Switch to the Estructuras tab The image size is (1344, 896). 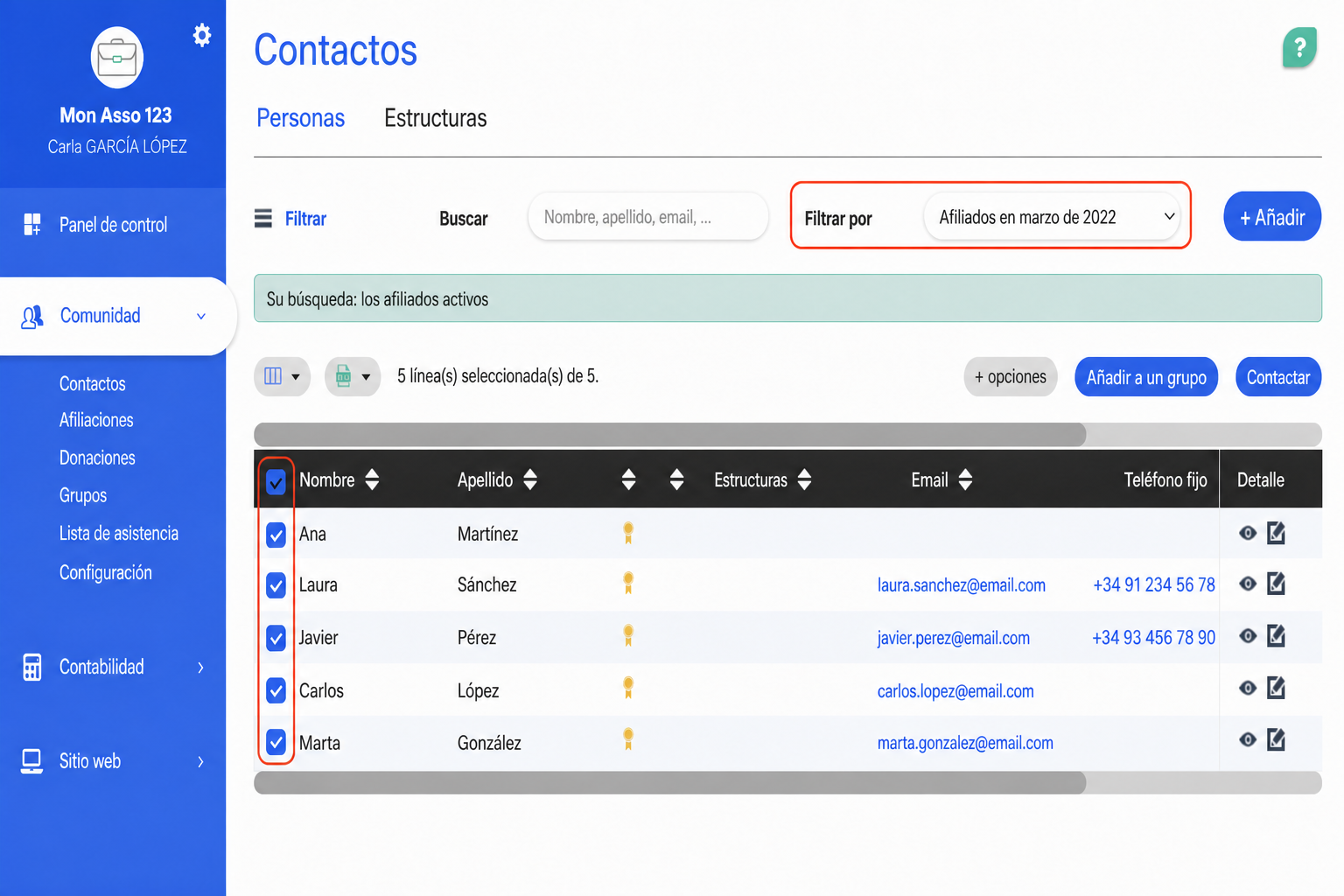coord(436,118)
